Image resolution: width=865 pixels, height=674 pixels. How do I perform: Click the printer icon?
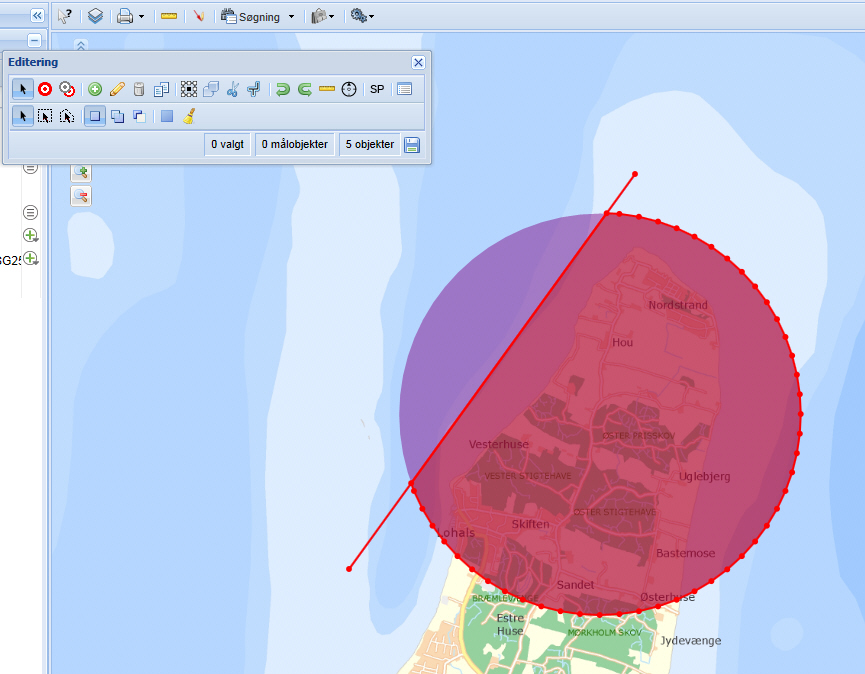coord(125,17)
